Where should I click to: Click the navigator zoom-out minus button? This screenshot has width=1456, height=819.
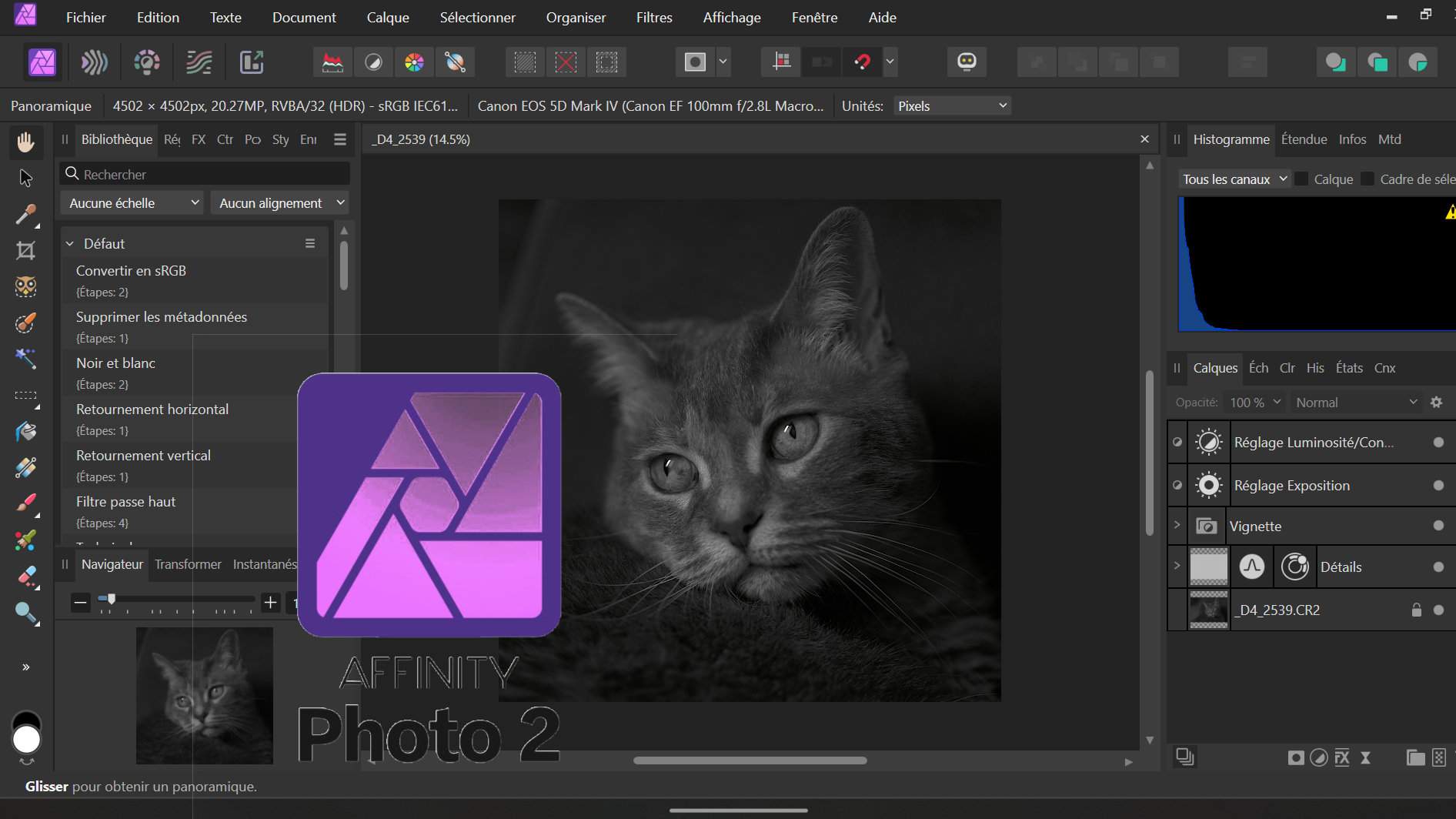(80, 603)
